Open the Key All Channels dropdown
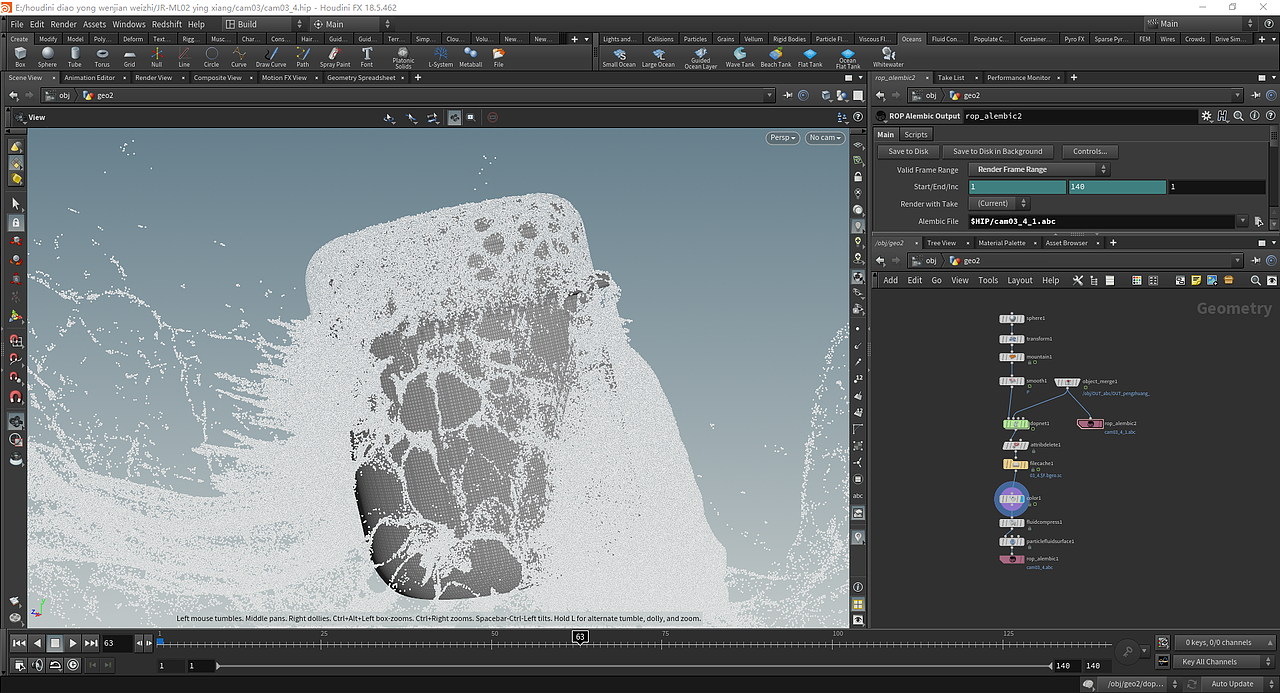1280x693 pixels. [x=1222, y=662]
